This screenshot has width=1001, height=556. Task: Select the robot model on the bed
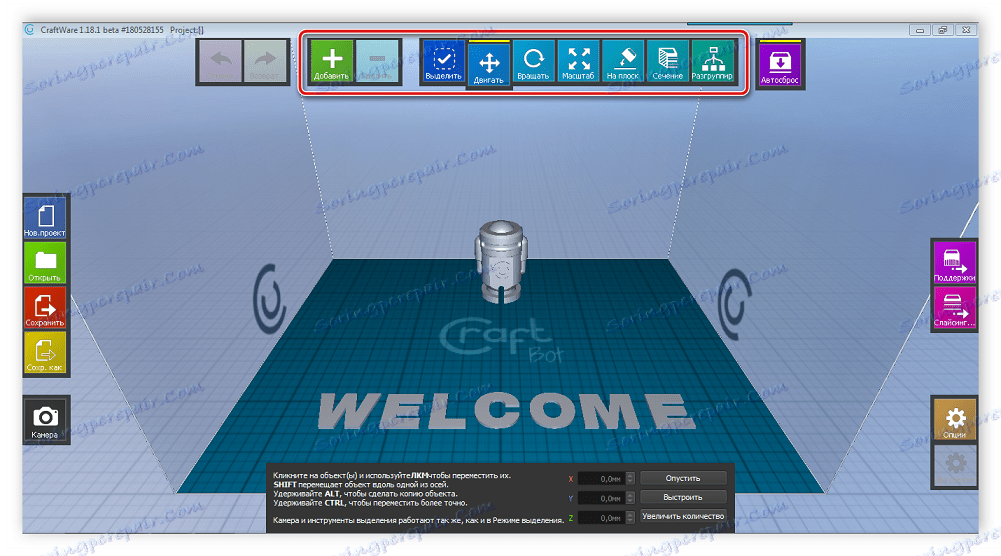click(x=500, y=262)
